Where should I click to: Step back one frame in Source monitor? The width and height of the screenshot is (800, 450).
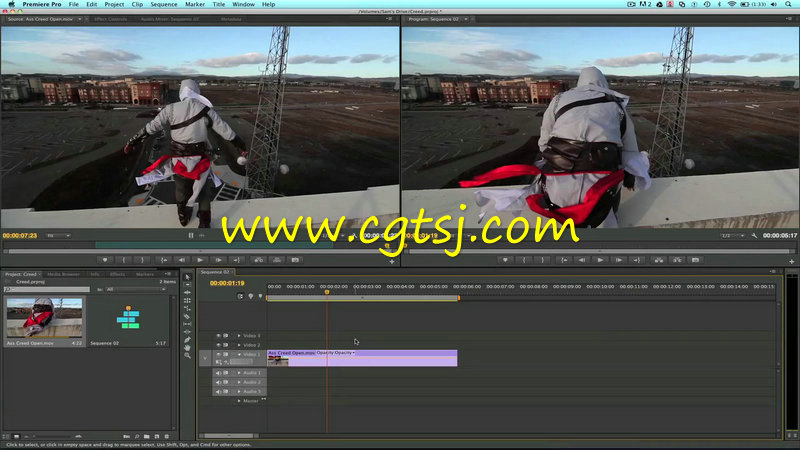[182, 260]
